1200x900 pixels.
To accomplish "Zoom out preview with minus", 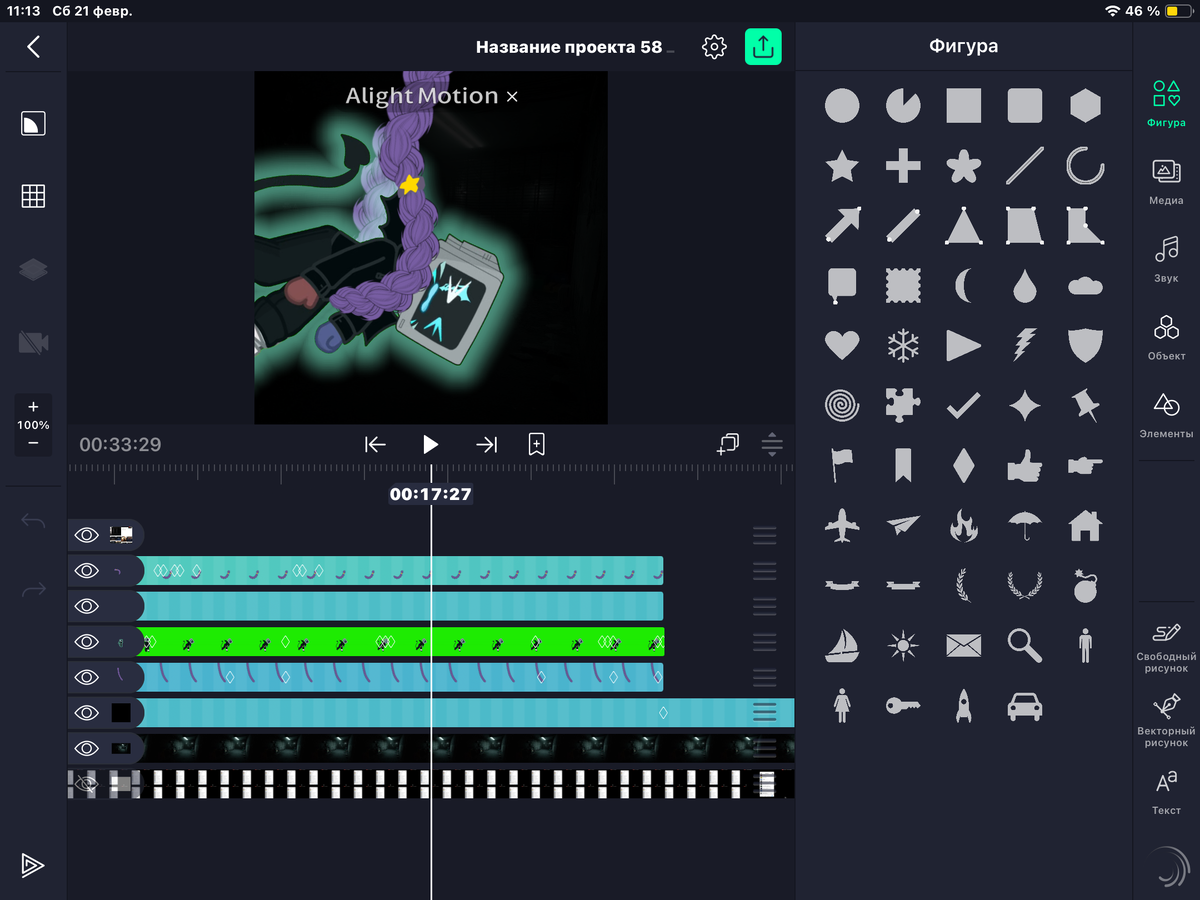I will pos(33,442).
